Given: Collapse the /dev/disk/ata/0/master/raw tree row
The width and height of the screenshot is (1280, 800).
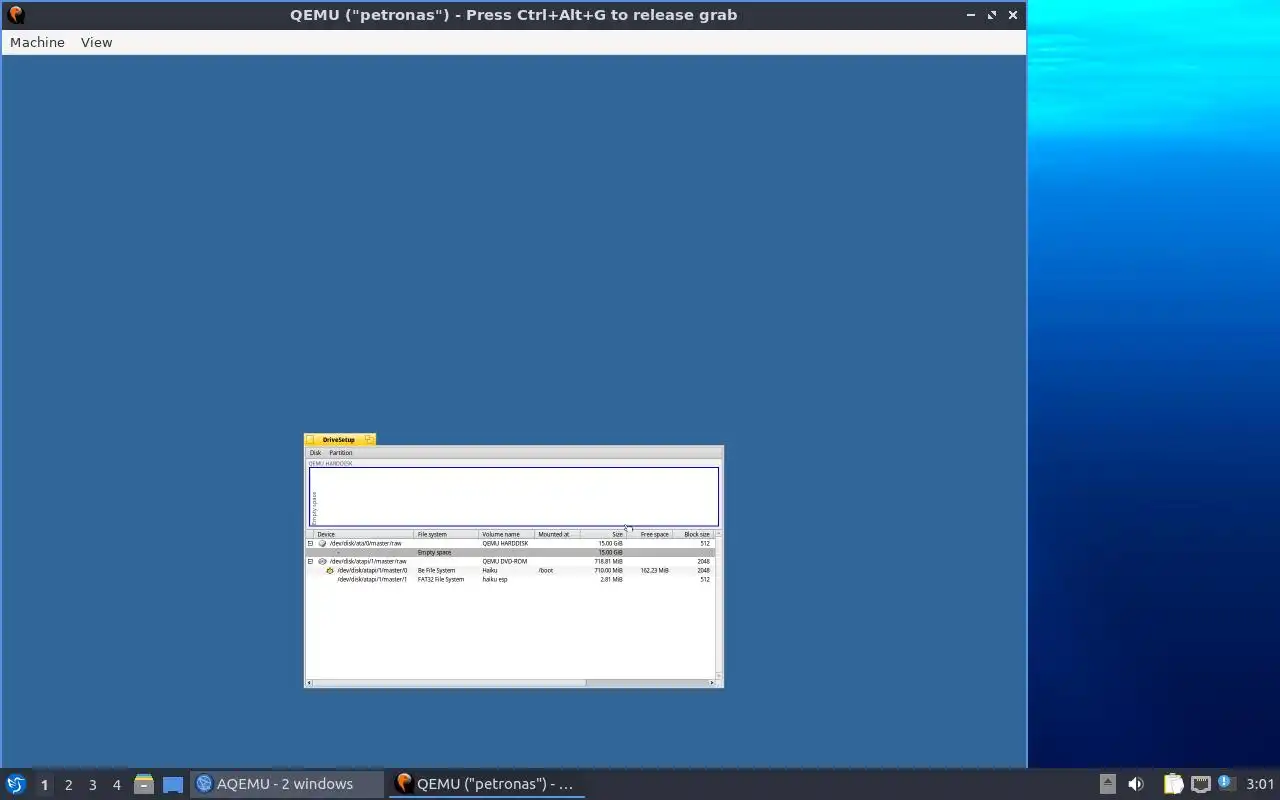Looking at the screenshot, I should pos(310,543).
